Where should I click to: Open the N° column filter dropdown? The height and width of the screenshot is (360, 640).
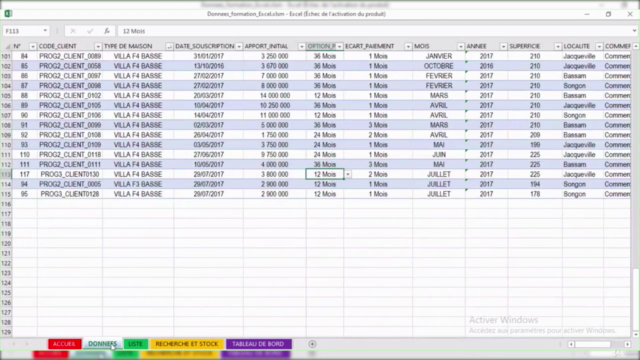click(x=33, y=47)
